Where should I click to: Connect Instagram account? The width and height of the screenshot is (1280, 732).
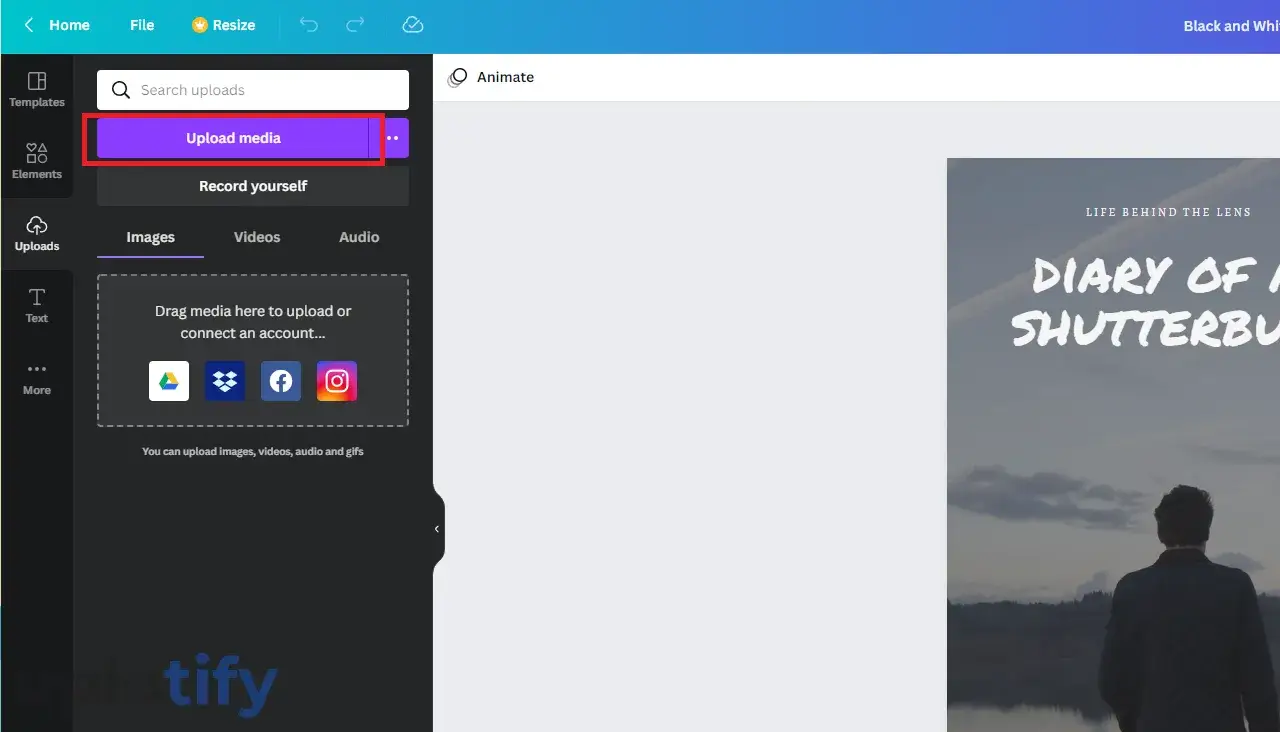(x=337, y=381)
